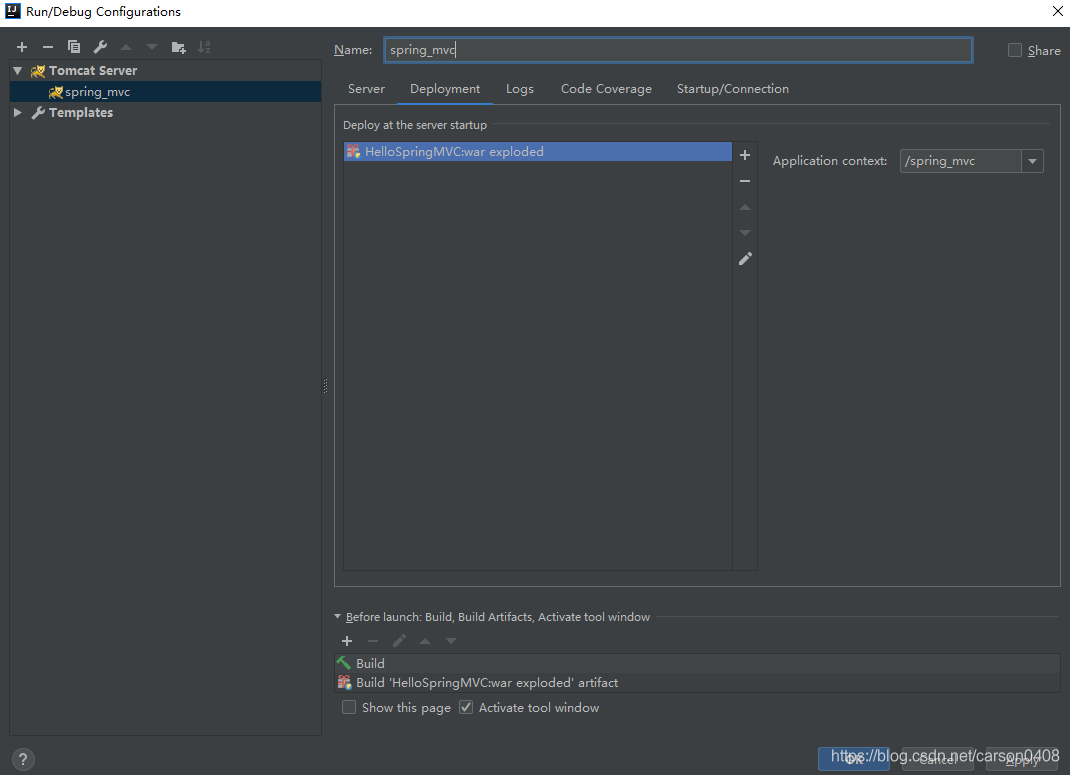Click the splitter handle between the panels
This screenshot has width=1070, height=775.
click(x=326, y=386)
